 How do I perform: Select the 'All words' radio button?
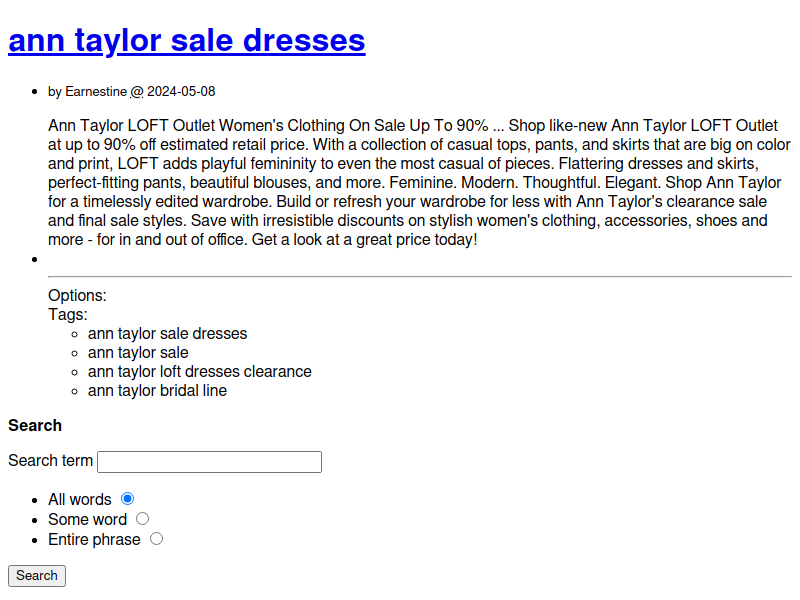click(128, 498)
